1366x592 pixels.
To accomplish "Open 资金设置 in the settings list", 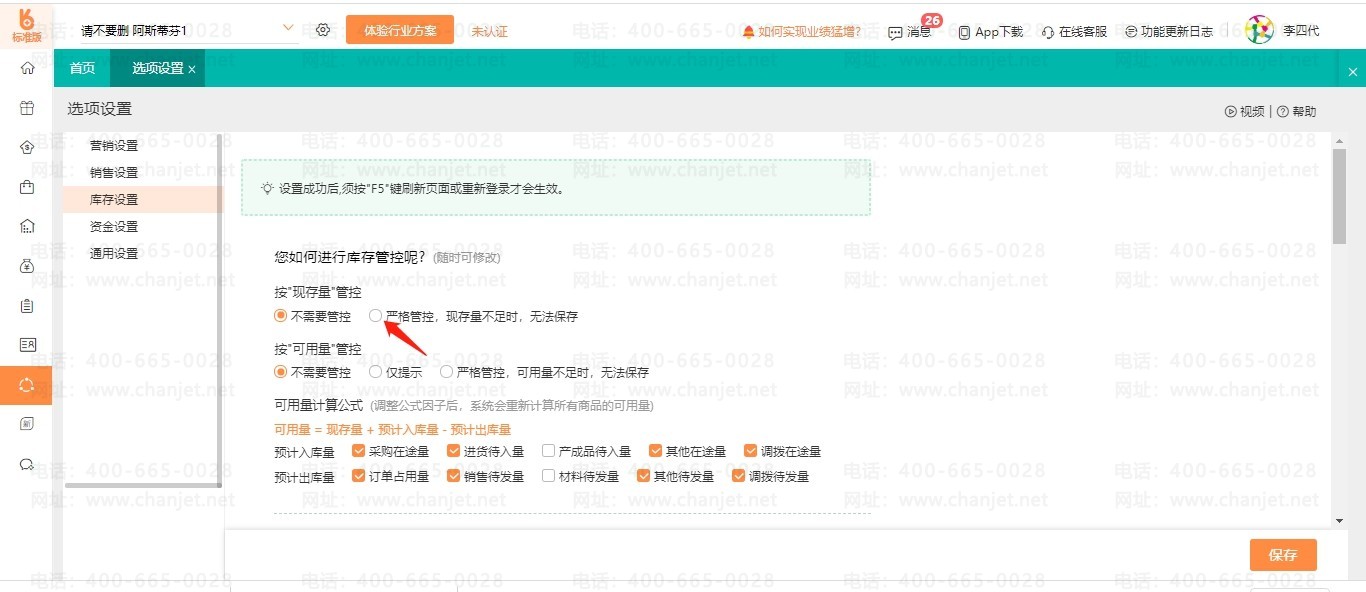I will point(114,227).
